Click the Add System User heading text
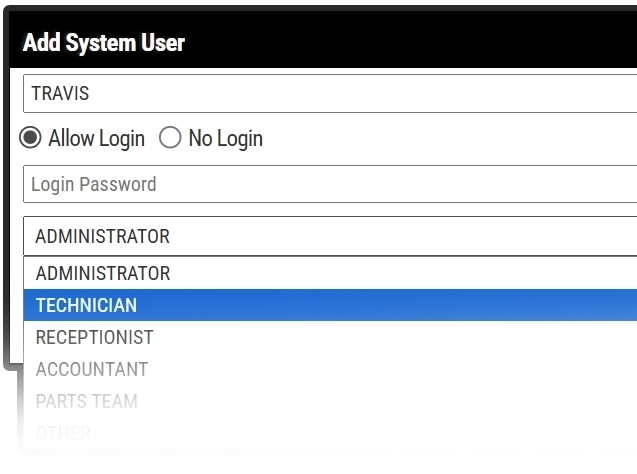The height and width of the screenshot is (474, 637). (104, 42)
